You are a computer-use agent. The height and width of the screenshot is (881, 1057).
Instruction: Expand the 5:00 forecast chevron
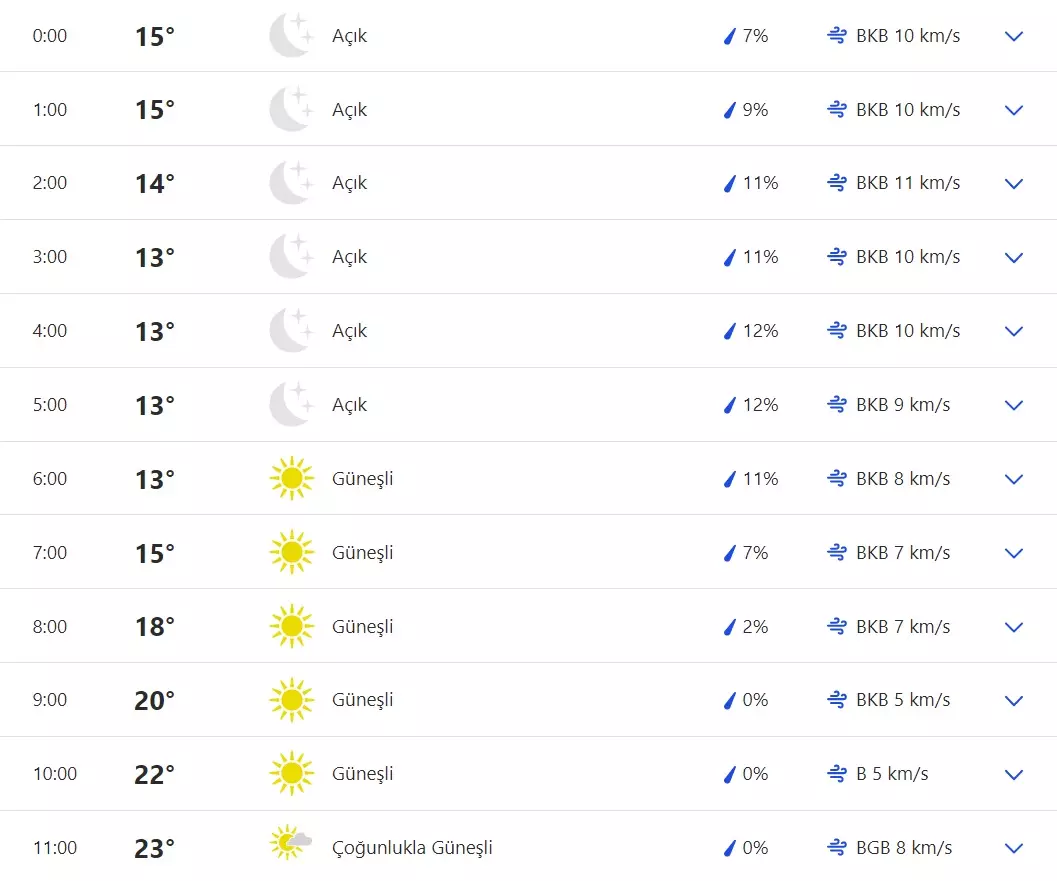1014,406
